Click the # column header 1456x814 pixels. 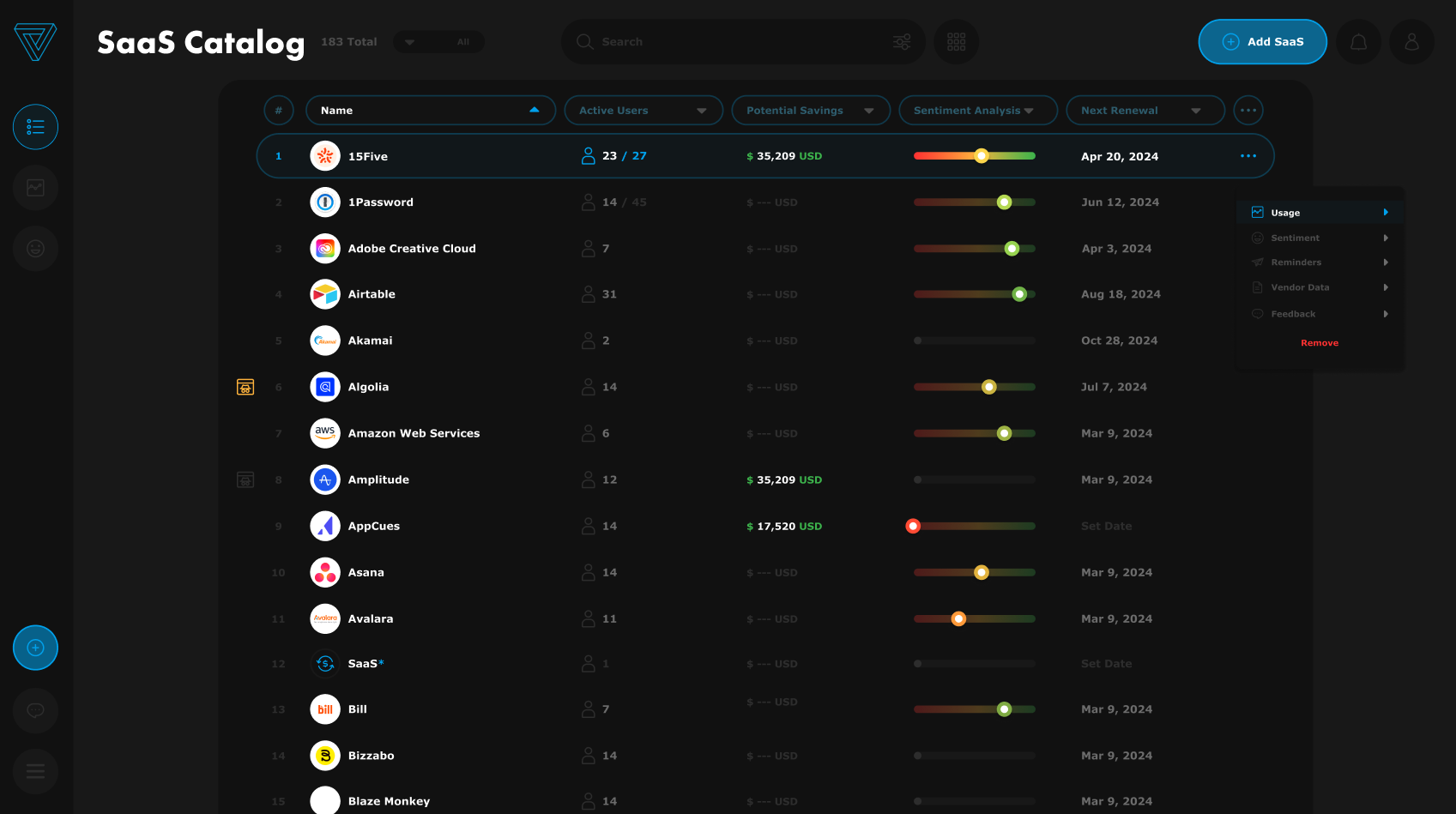tap(278, 110)
